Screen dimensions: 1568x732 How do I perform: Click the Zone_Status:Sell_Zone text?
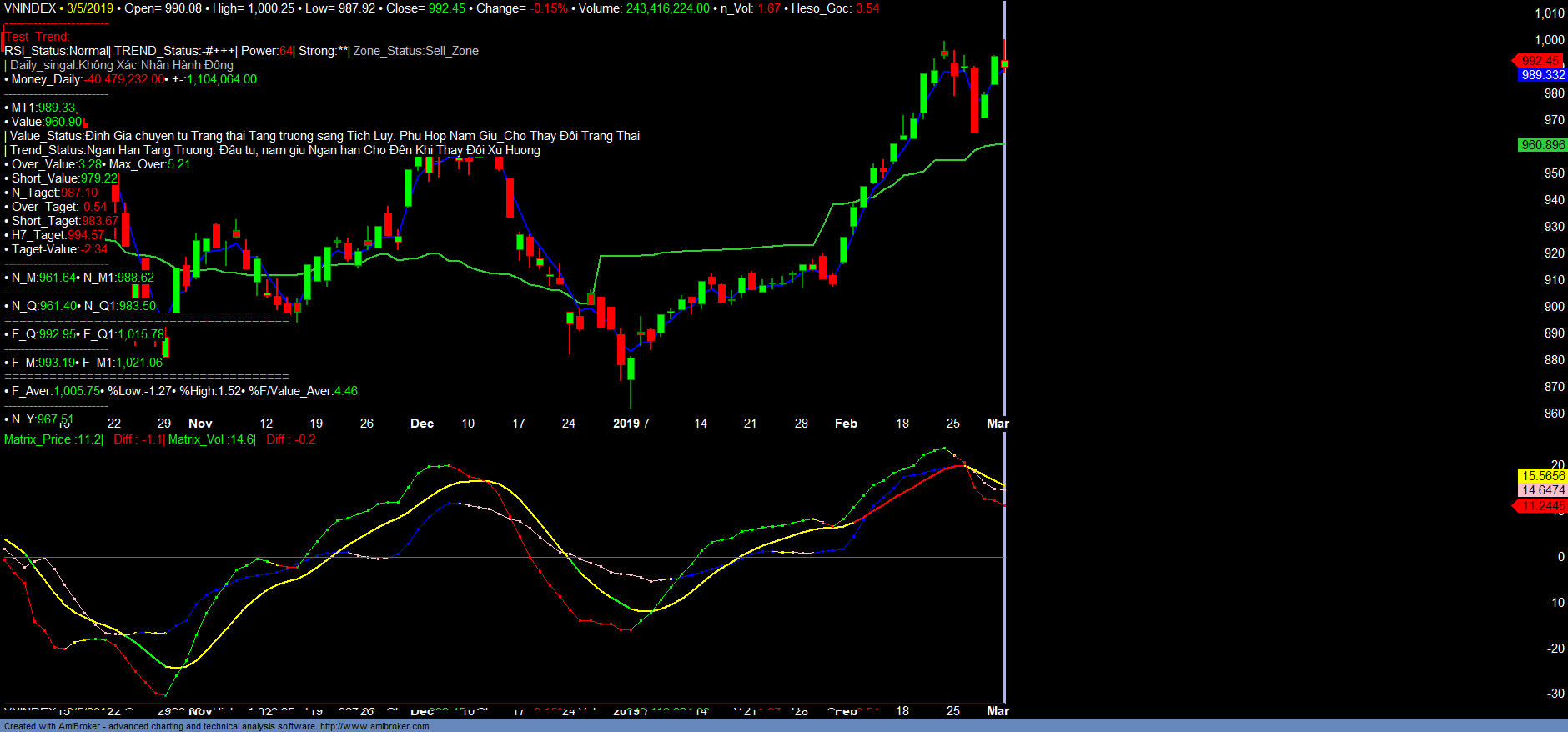tap(415, 51)
